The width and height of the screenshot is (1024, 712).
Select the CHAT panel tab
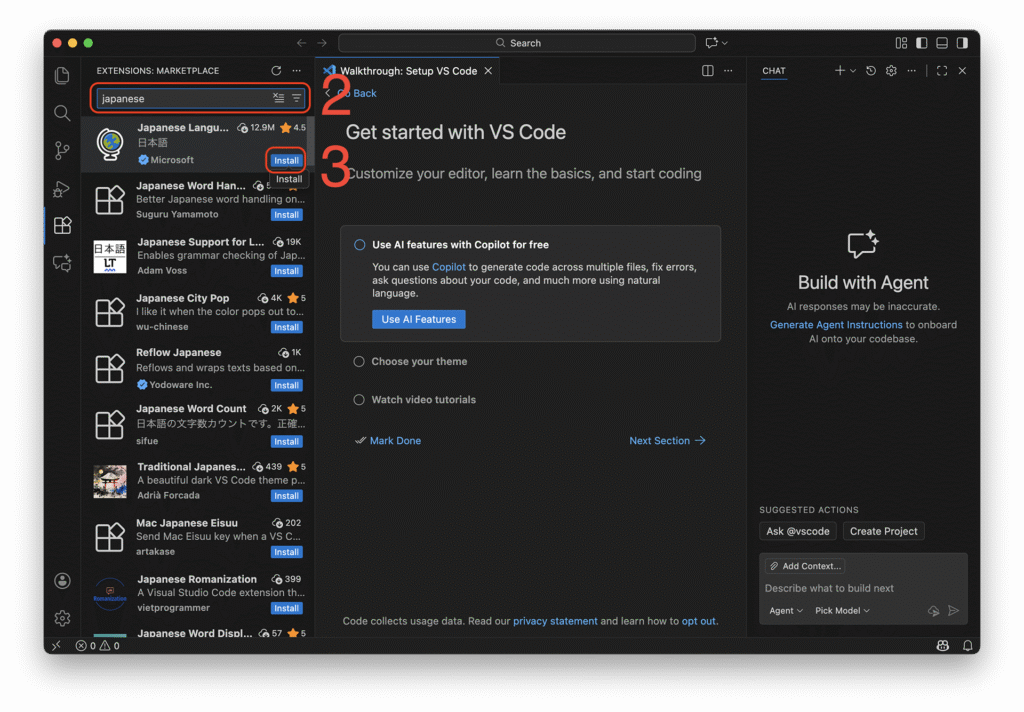point(773,71)
